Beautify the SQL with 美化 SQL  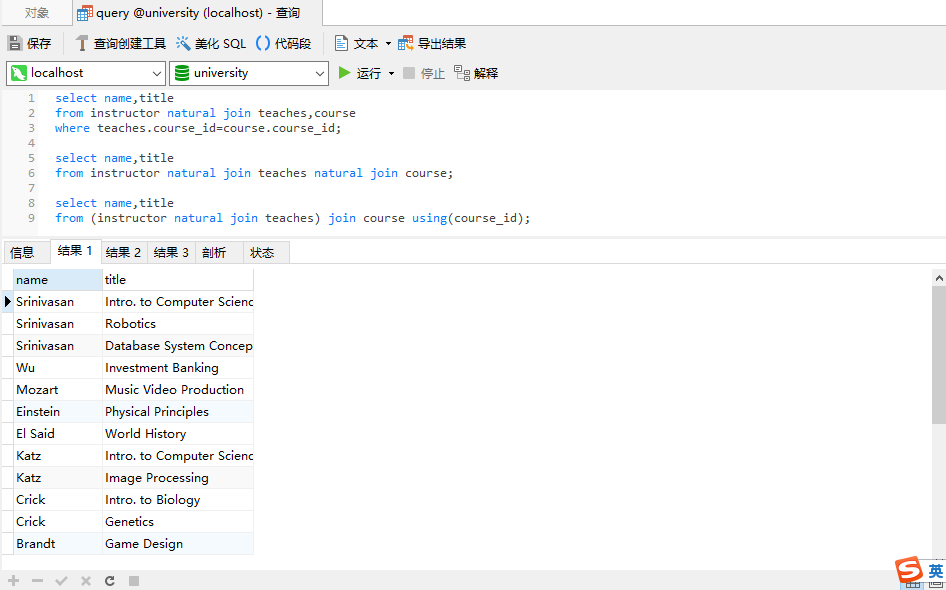[211, 43]
